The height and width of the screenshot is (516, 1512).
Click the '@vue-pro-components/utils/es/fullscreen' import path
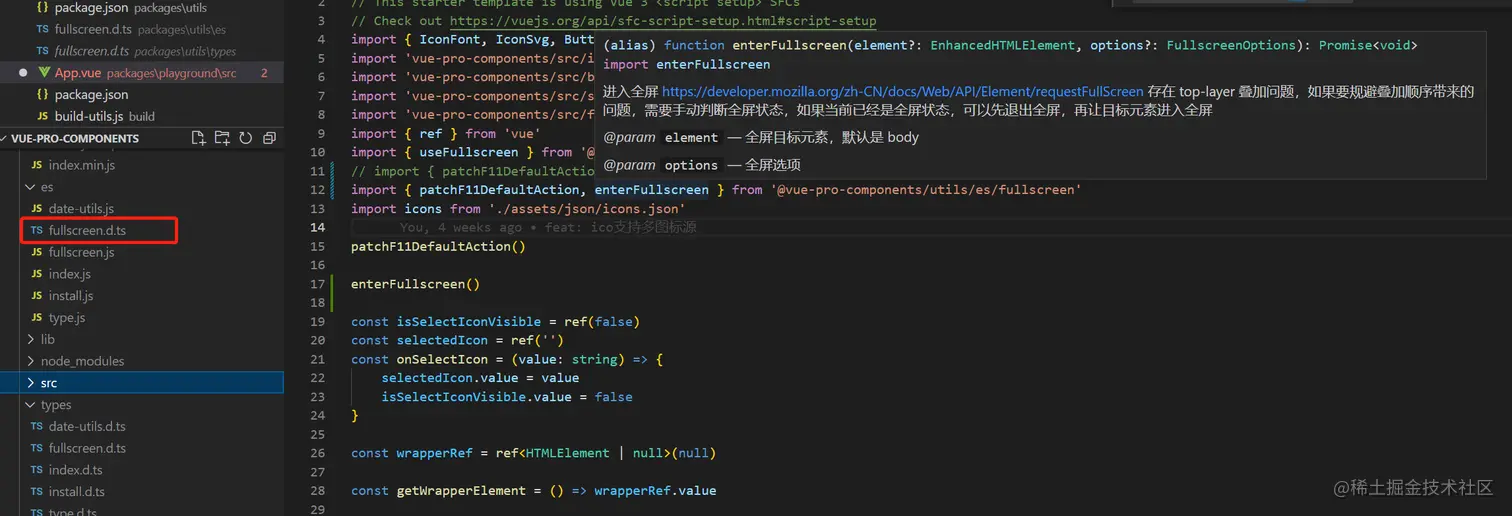(x=928, y=190)
